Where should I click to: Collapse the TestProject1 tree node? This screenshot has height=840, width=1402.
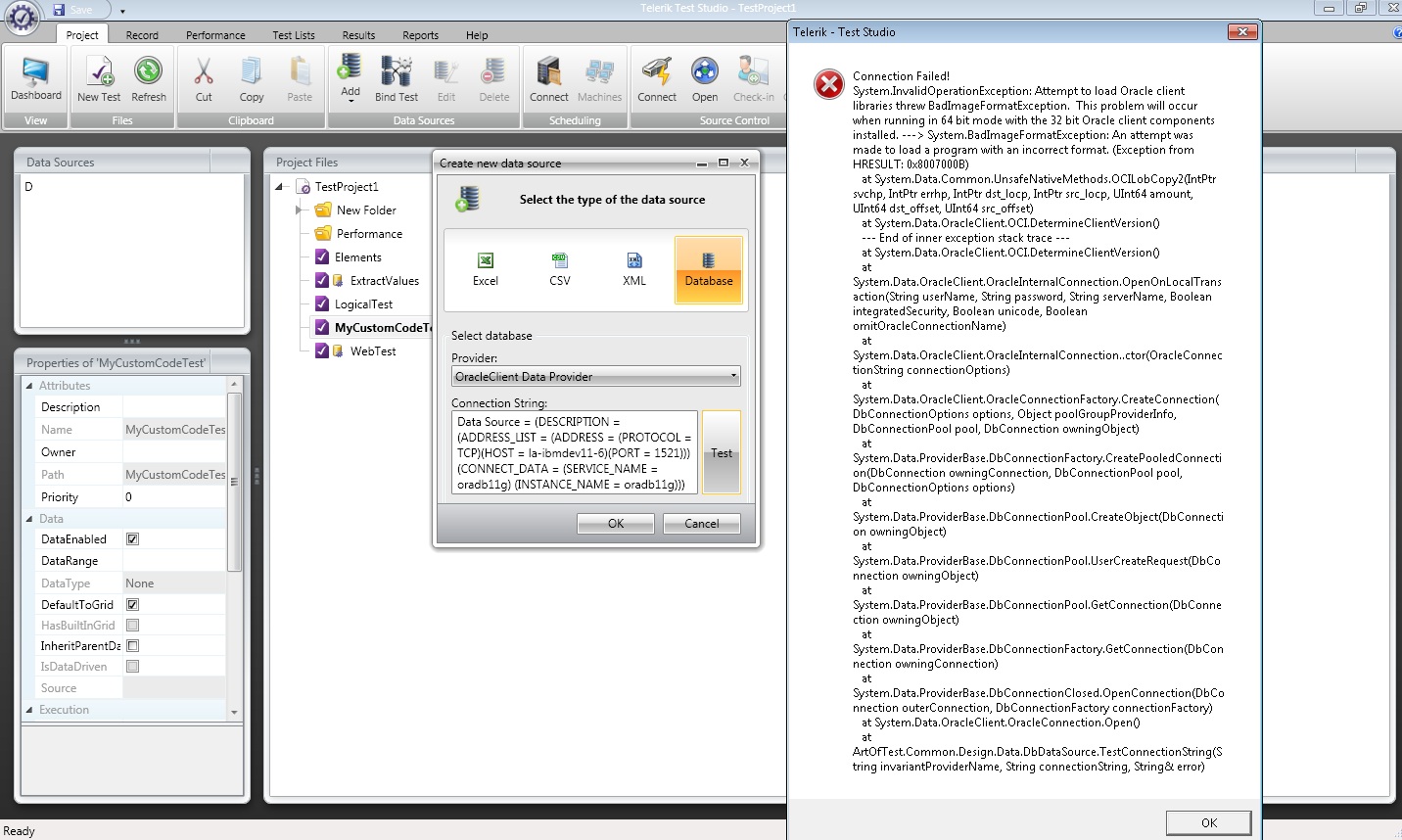[x=280, y=186]
